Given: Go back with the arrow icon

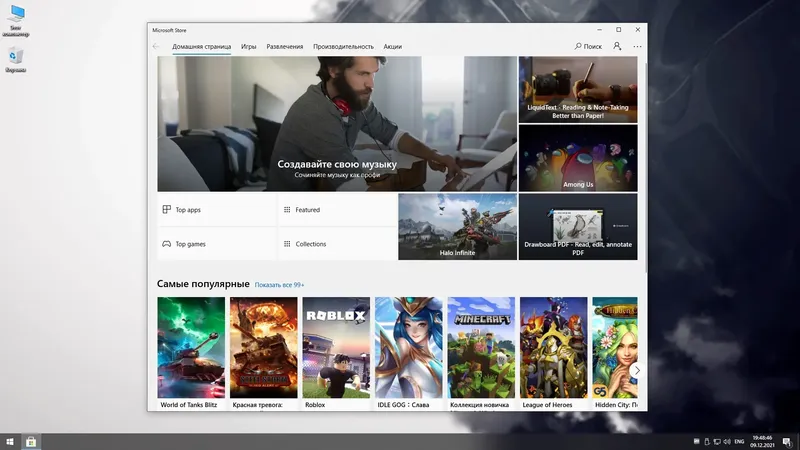Looking at the screenshot, I should click(156, 46).
